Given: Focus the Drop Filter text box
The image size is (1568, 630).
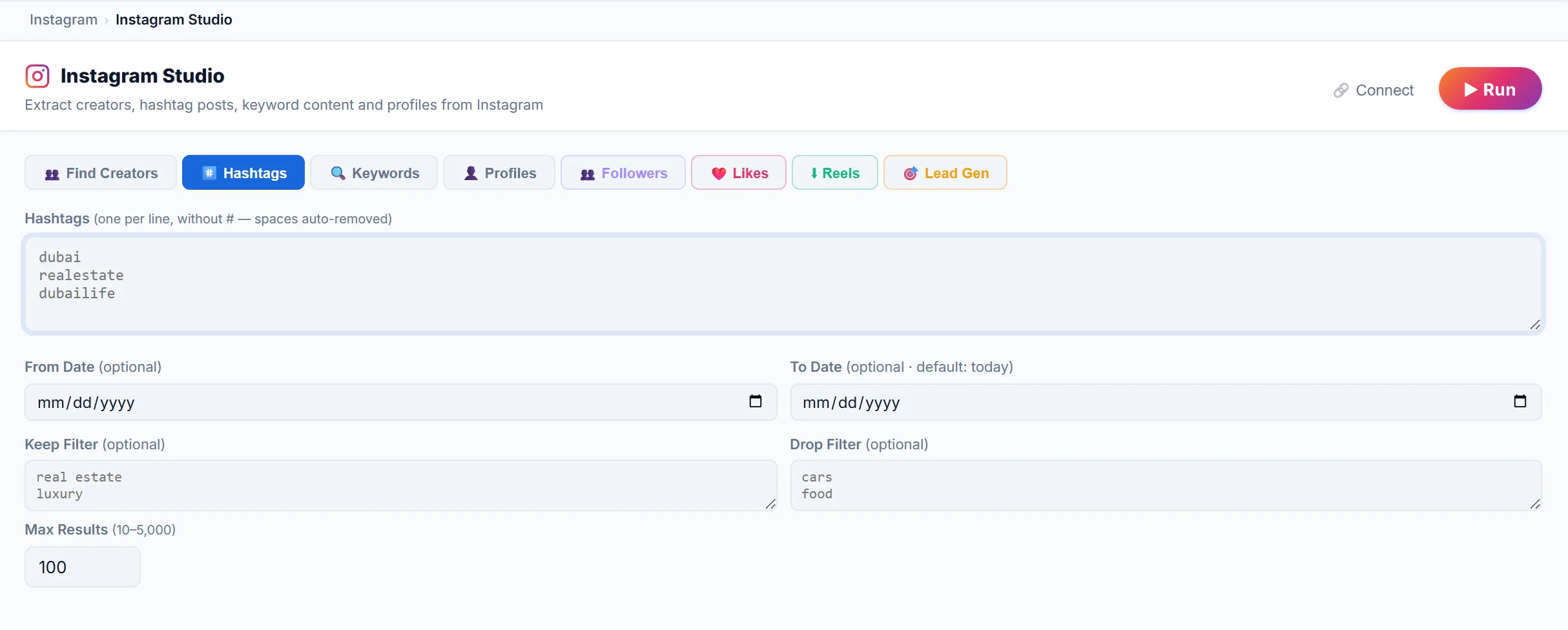Looking at the screenshot, I should (x=1166, y=485).
